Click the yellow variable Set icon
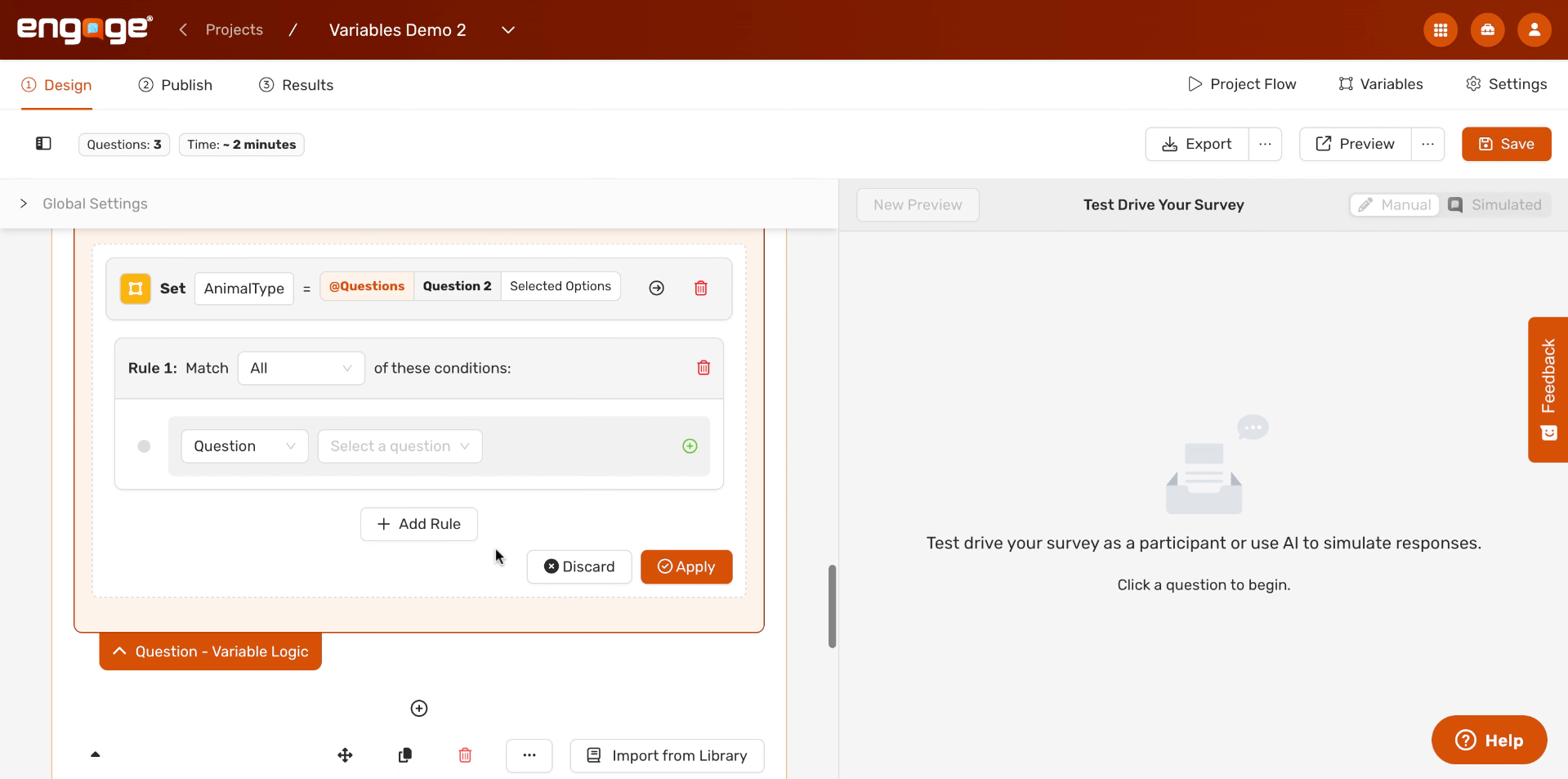1568x779 pixels. coord(136,289)
